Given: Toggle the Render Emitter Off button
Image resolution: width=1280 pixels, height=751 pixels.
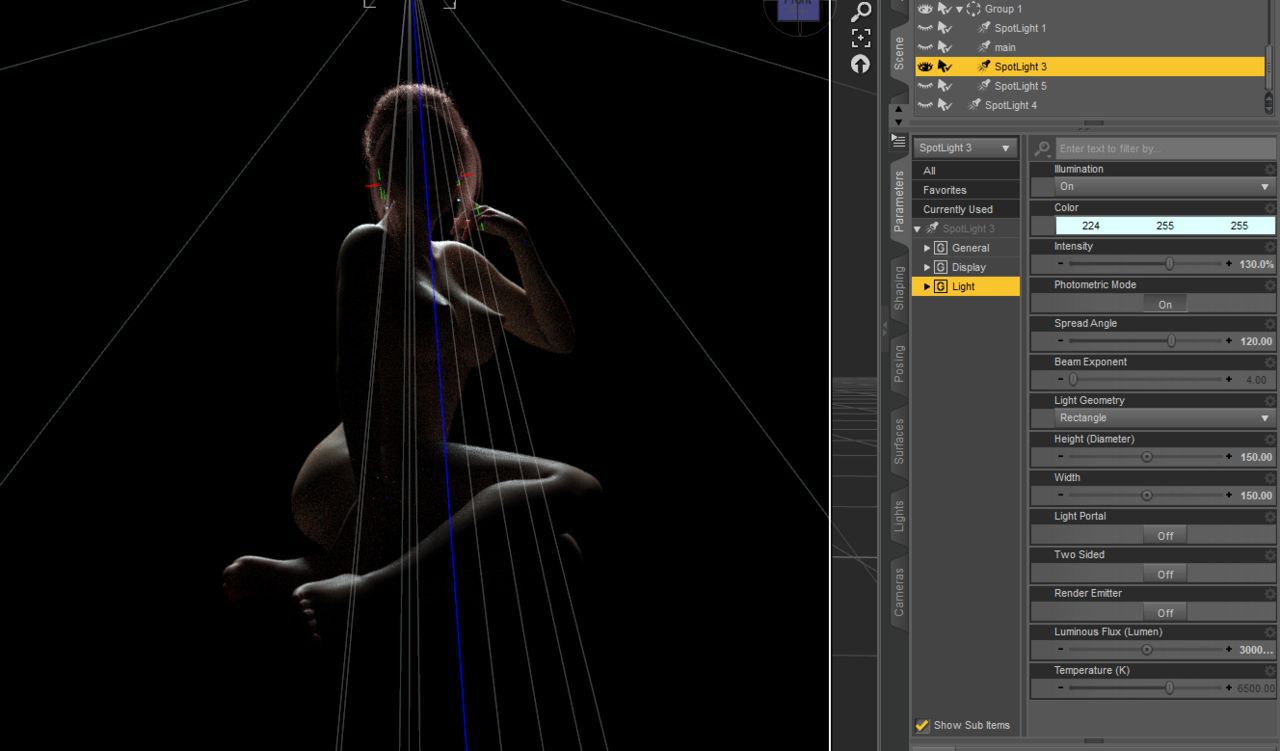Looking at the screenshot, I should point(1165,612).
